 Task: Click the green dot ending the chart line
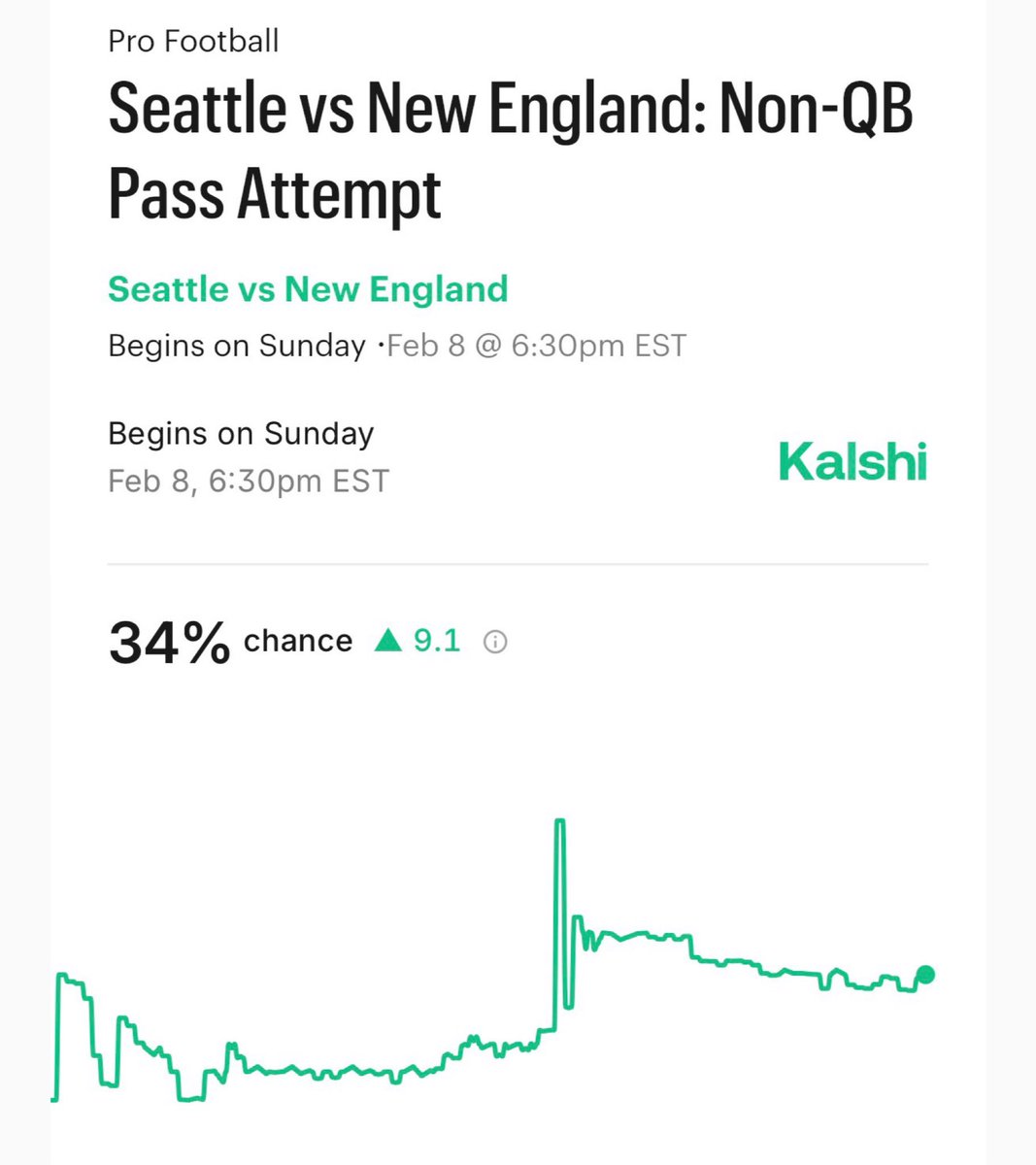(925, 975)
